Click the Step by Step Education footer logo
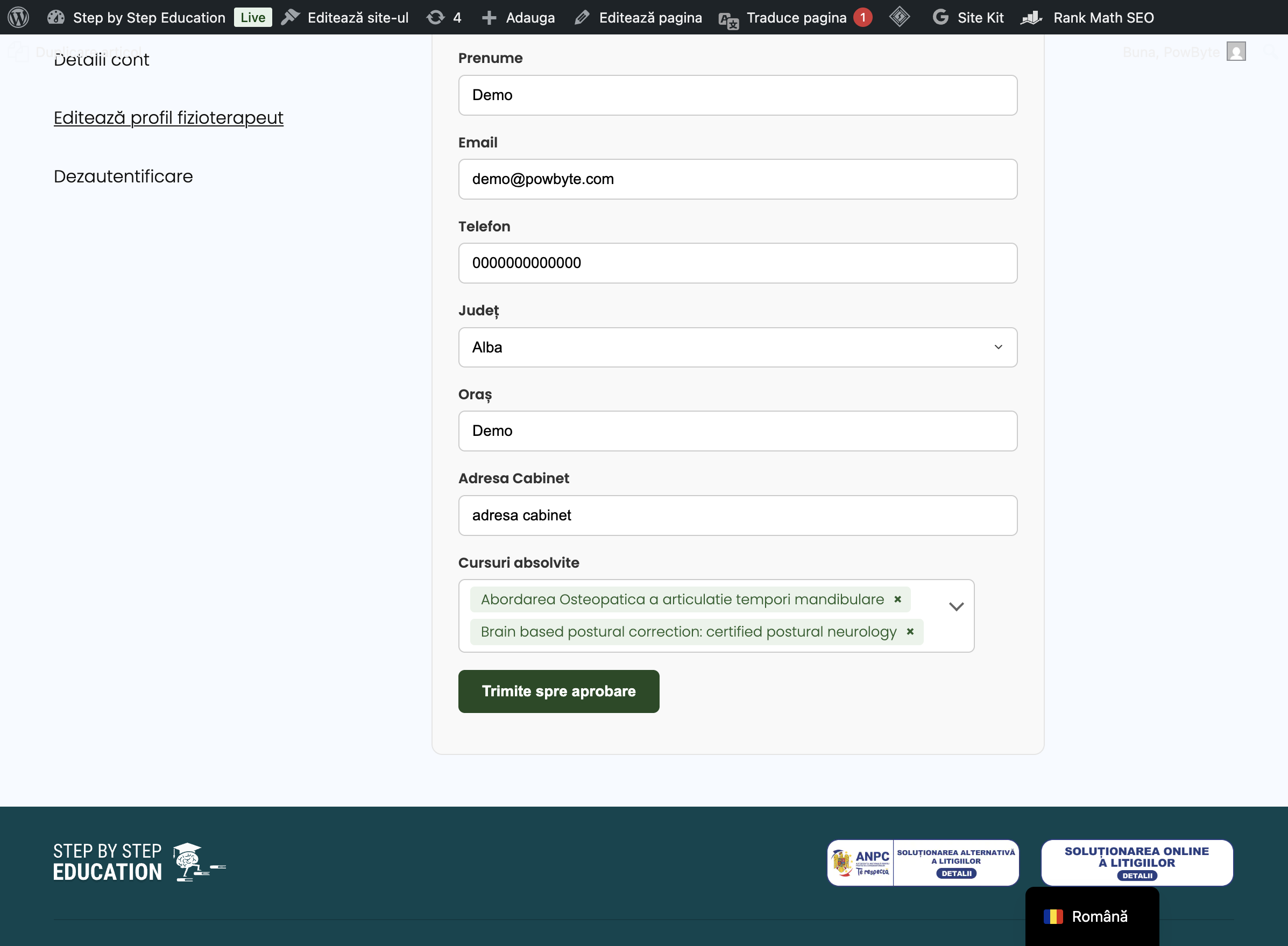 coord(139,862)
